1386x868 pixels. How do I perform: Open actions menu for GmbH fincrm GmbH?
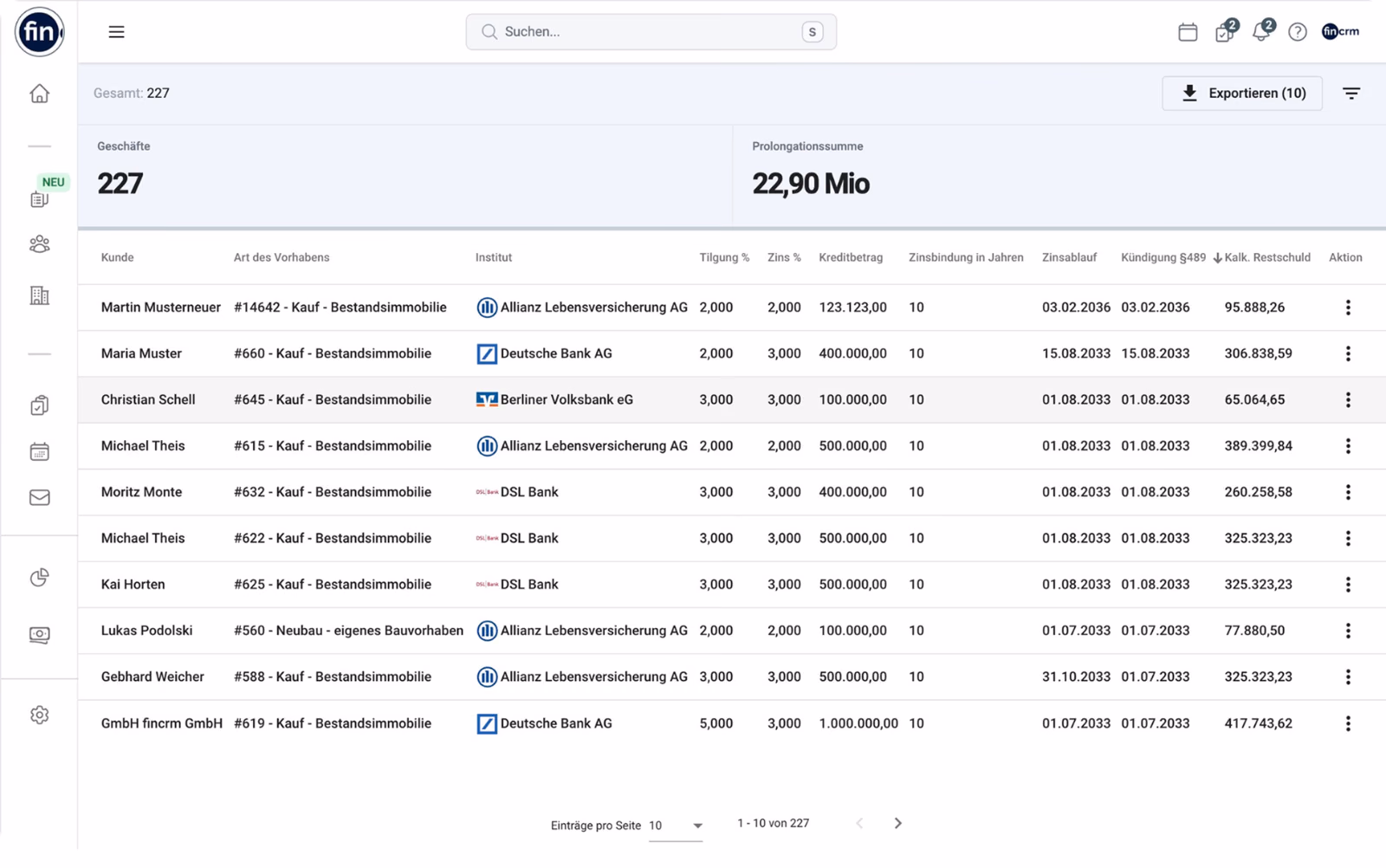tap(1348, 723)
